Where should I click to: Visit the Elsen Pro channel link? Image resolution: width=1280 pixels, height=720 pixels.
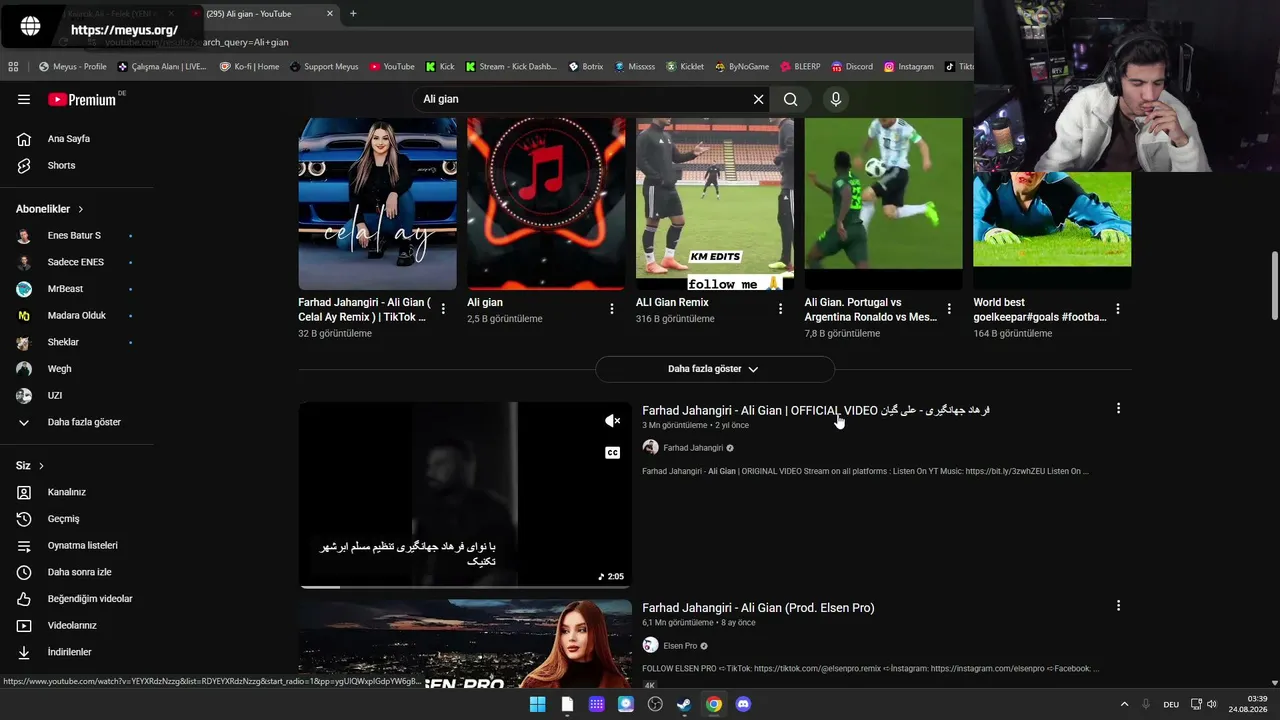pyautogui.click(x=680, y=646)
